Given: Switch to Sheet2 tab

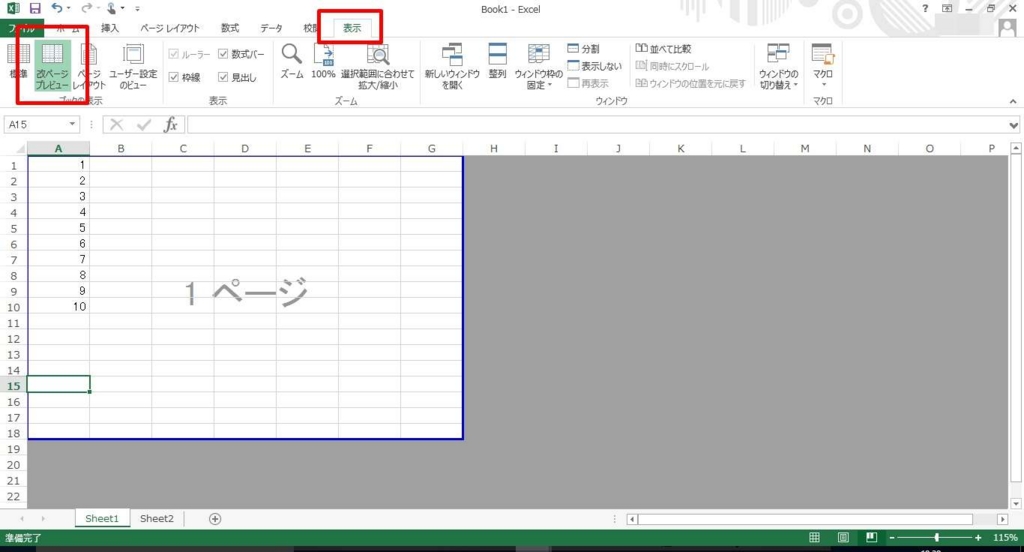Looking at the screenshot, I should 157,519.
